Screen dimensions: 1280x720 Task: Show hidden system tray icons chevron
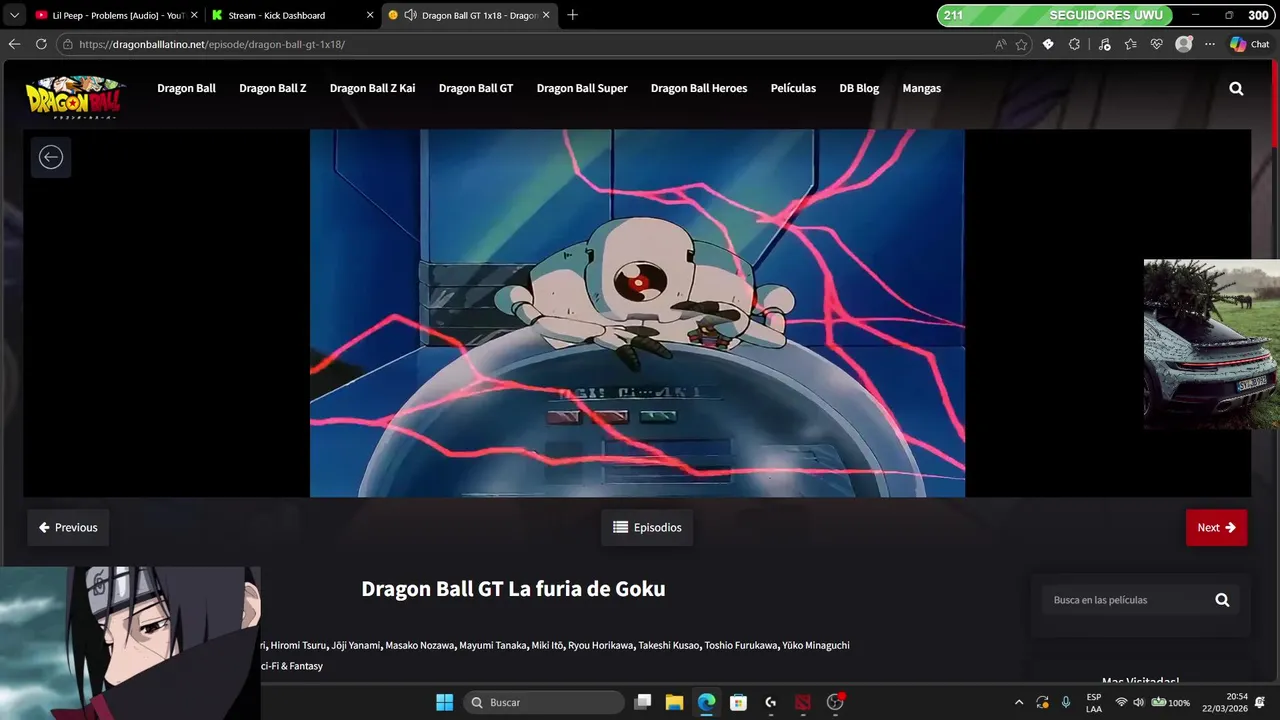click(x=1019, y=702)
